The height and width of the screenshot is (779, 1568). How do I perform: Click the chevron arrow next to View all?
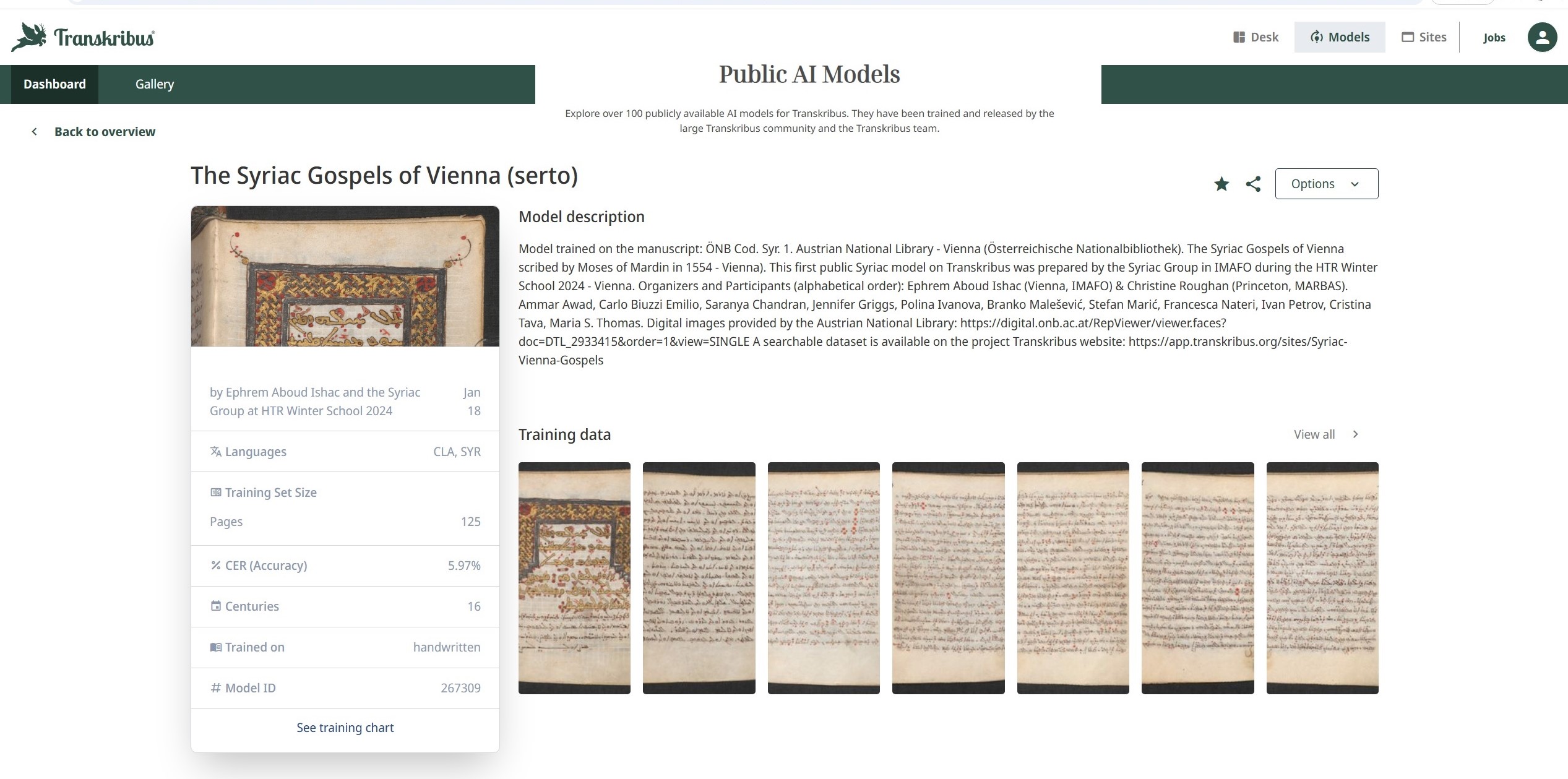1355,434
